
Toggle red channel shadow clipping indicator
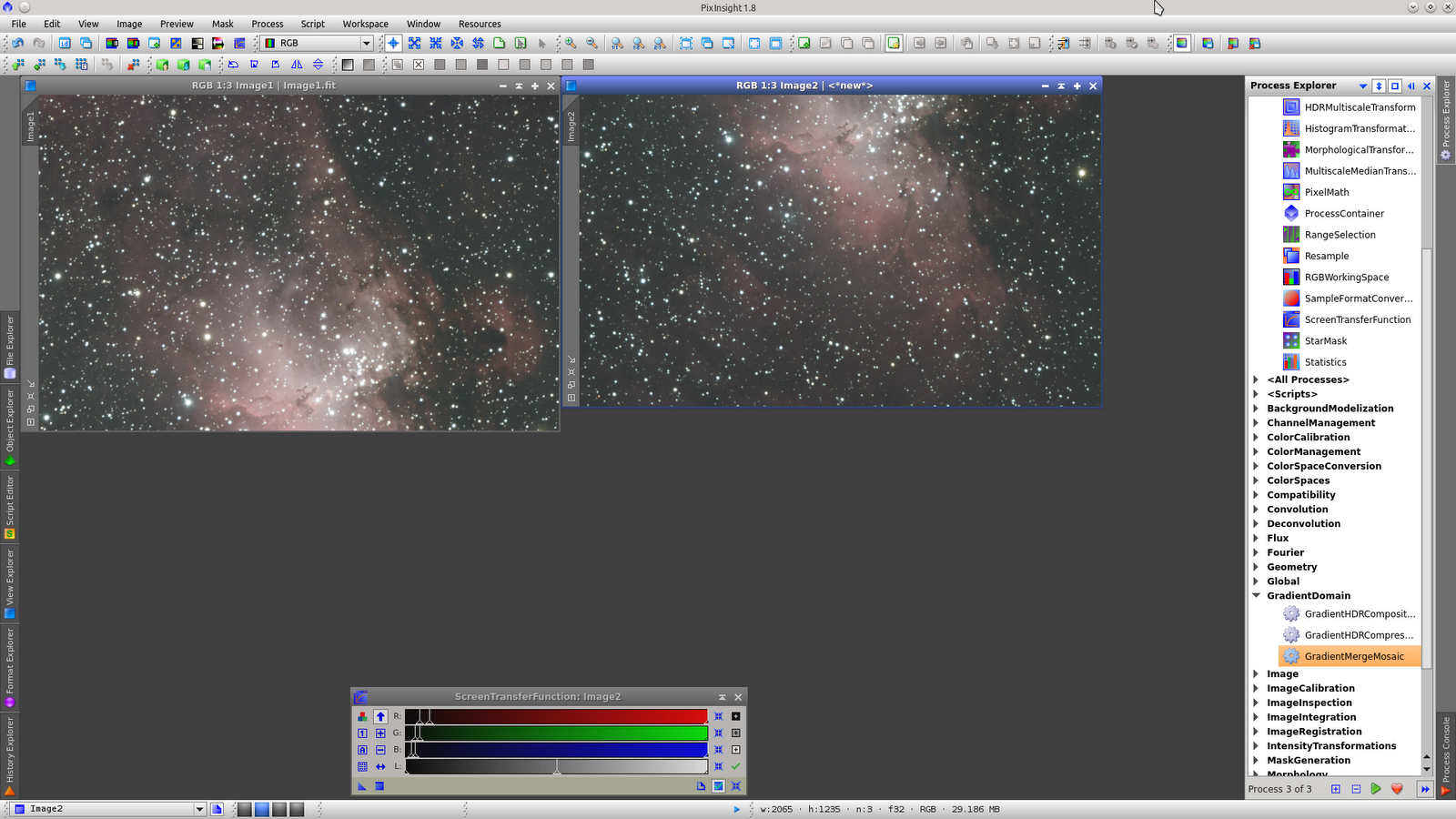coord(736,716)
